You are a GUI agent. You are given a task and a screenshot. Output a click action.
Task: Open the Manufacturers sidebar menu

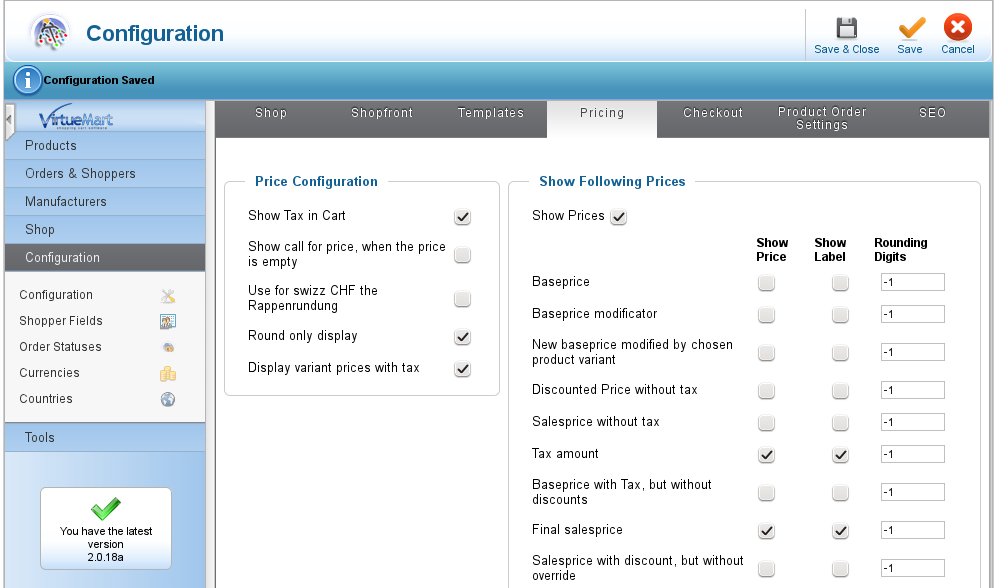66,202
